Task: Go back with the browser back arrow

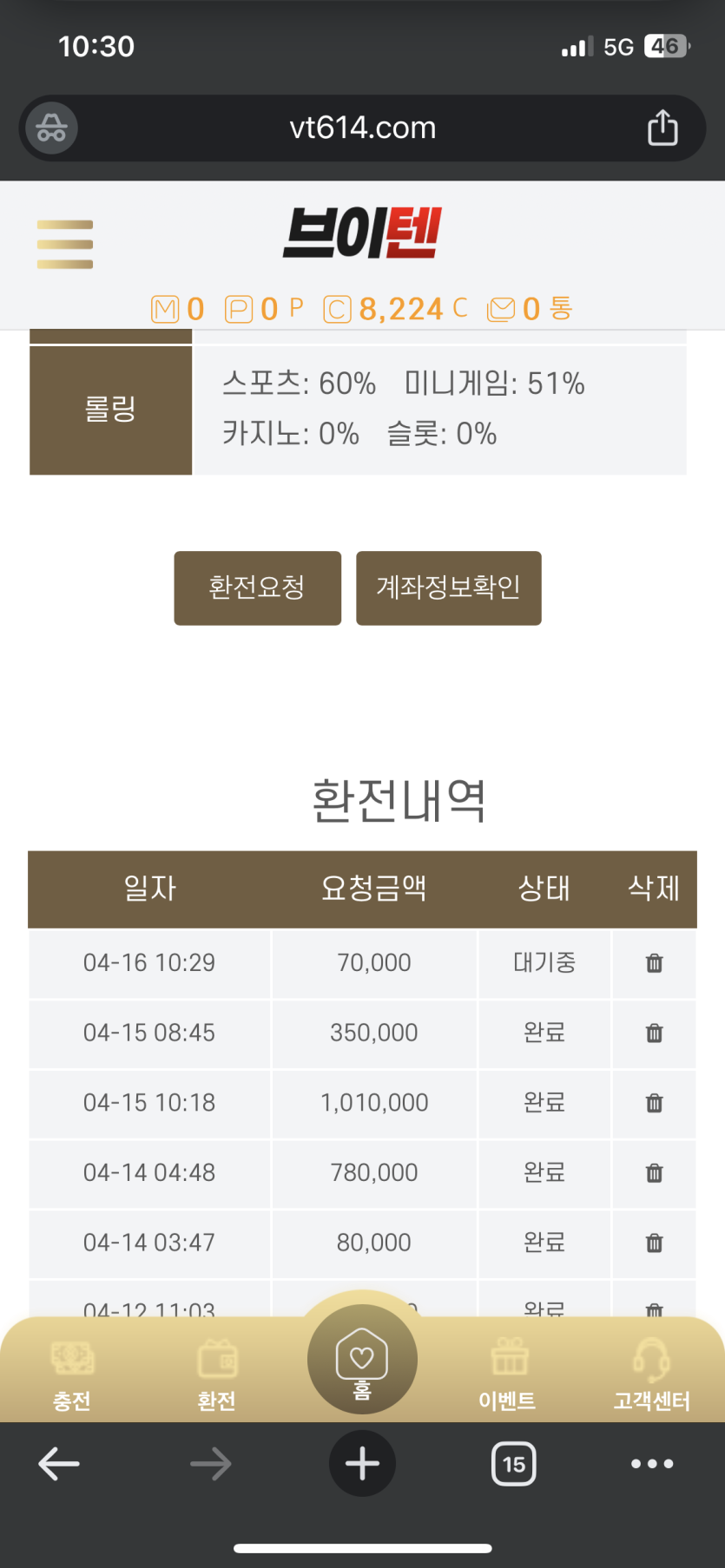Action: 59,1465
